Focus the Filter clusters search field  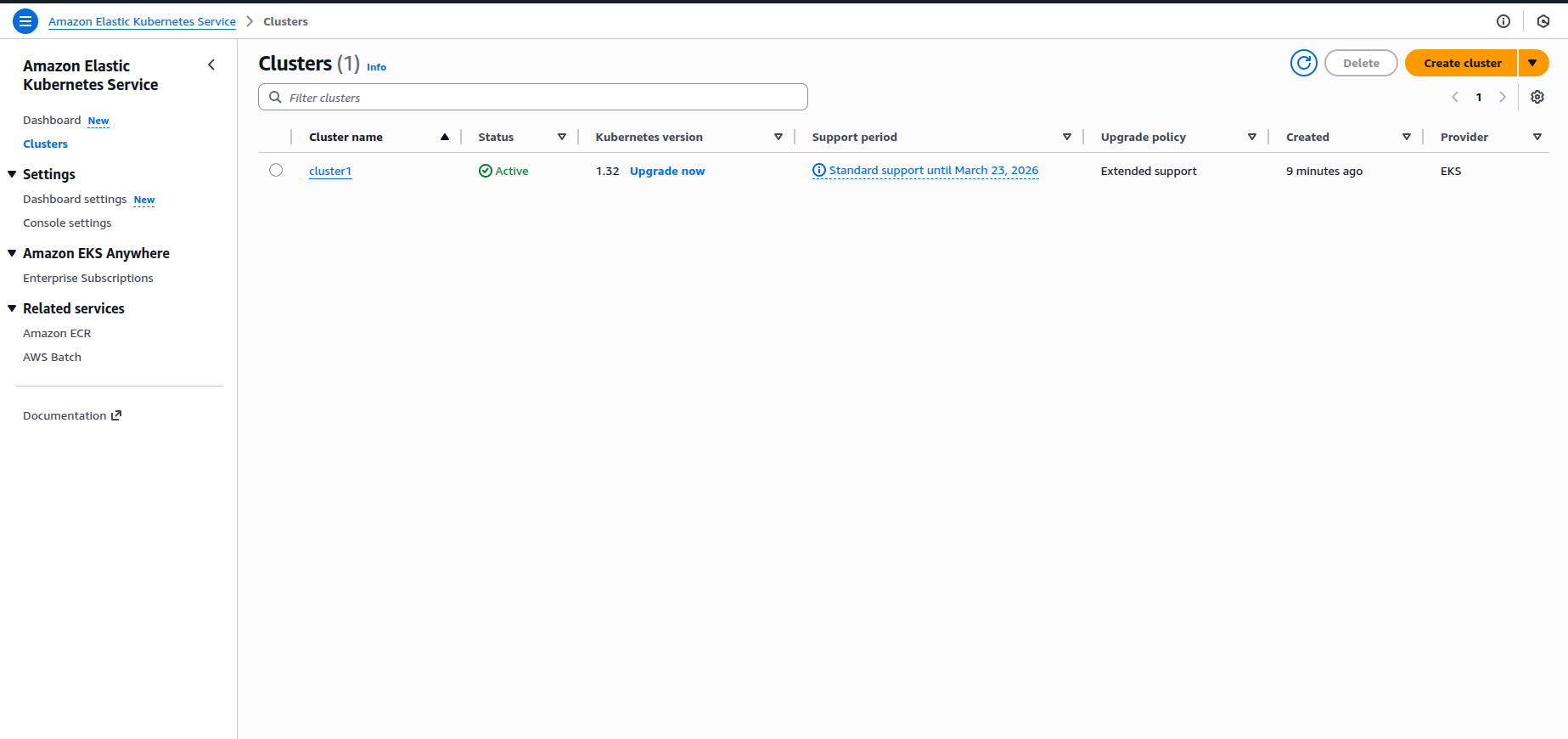coord(533,97)
